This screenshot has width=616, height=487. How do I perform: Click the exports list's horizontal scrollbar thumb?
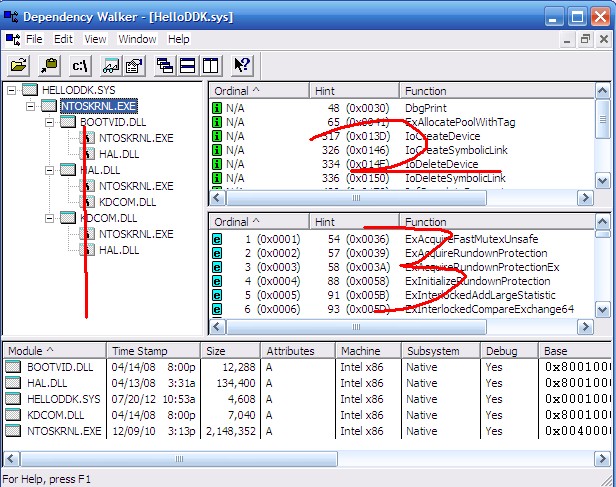(356, 327)
